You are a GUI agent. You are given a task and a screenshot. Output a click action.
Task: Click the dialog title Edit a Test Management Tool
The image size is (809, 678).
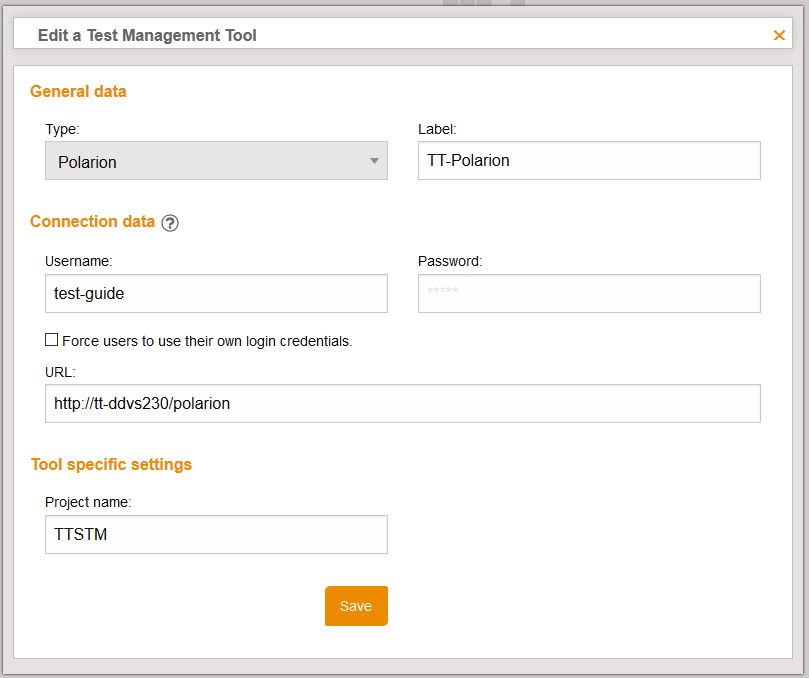pyautogui.click(x=147, y=35)
